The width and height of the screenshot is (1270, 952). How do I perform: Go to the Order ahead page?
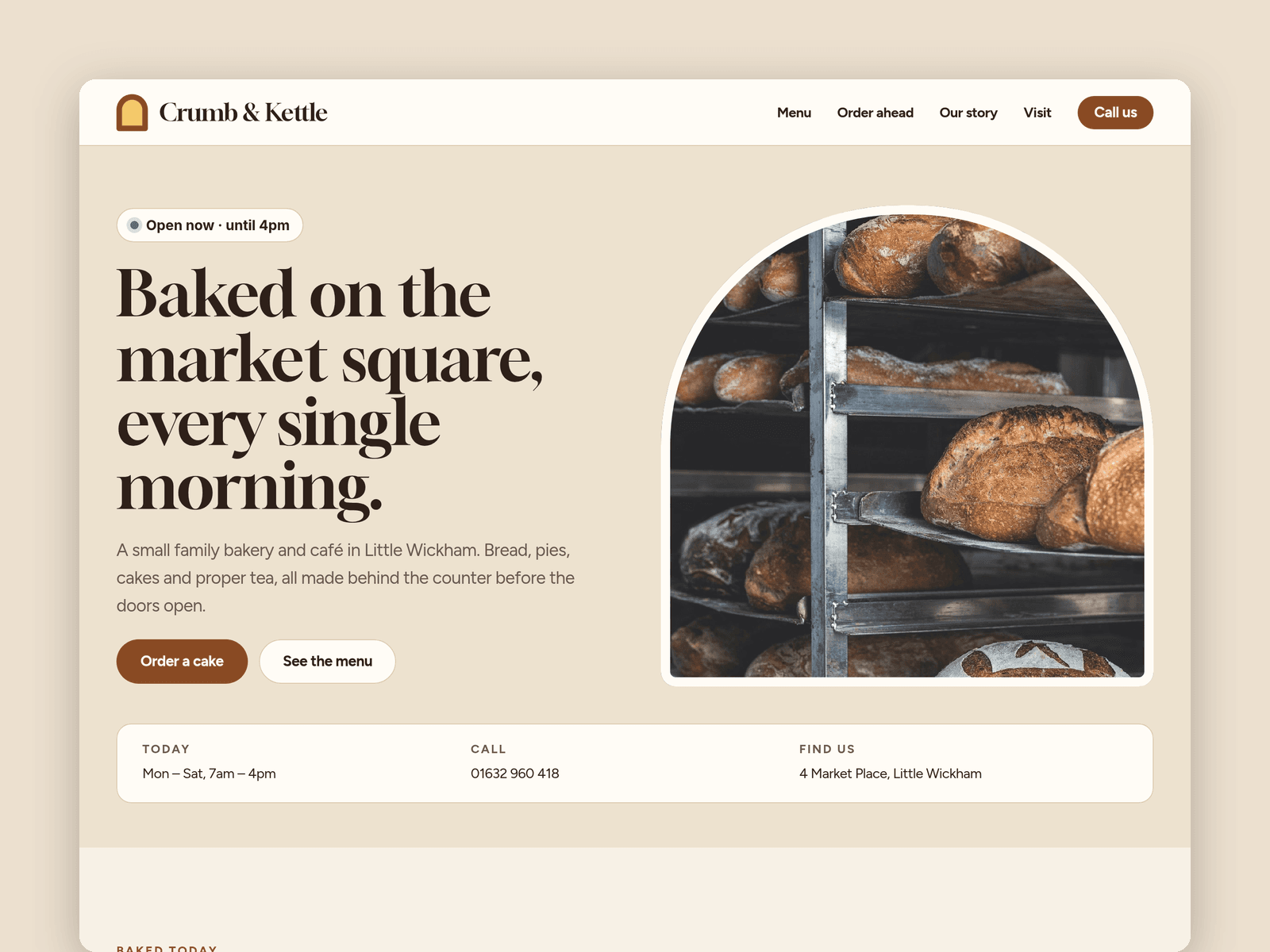click(x=875, y=113)
